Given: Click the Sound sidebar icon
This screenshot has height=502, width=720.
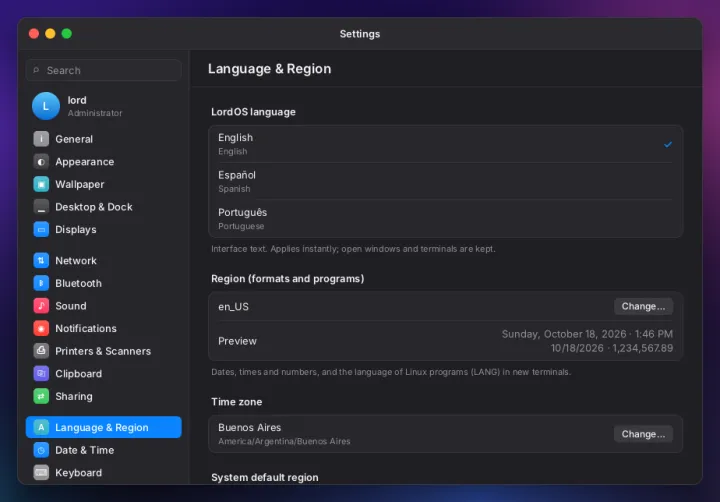Looking at the screenshot, I should coord(41,305).
